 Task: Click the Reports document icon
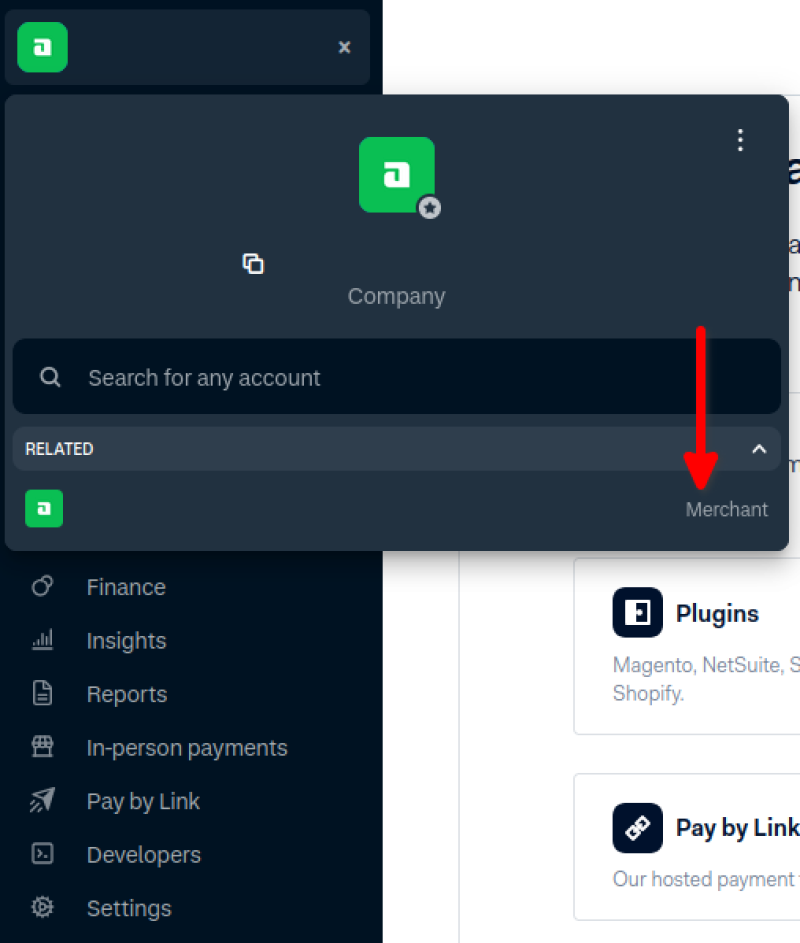click(x=42, y=693)
